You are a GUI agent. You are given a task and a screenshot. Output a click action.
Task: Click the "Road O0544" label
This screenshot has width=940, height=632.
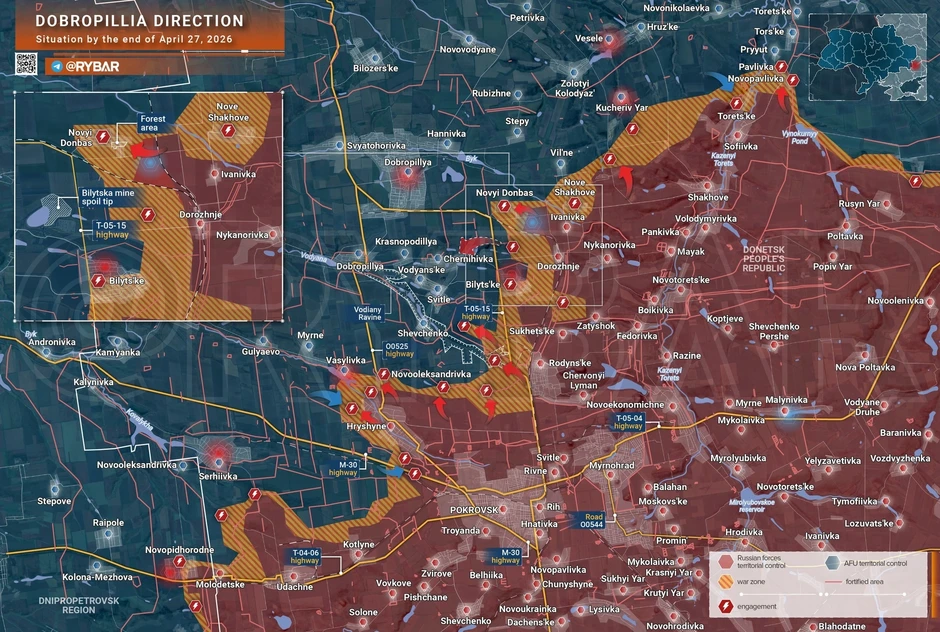(592, 520)
